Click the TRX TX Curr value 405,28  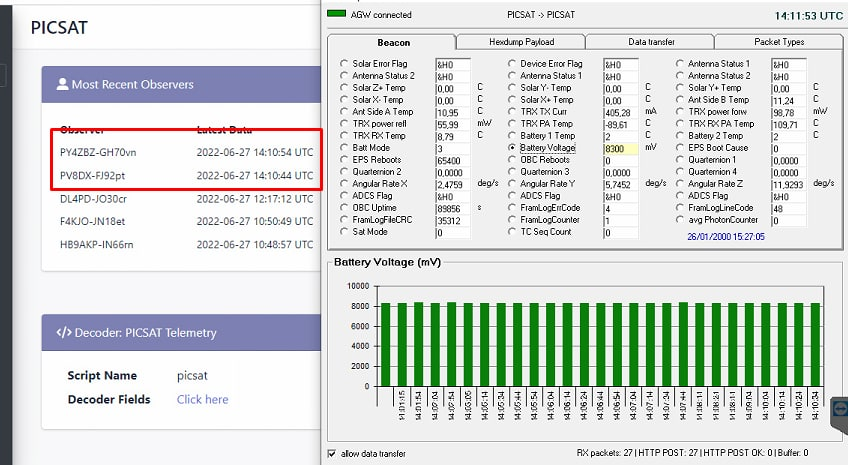pos(620,112)
